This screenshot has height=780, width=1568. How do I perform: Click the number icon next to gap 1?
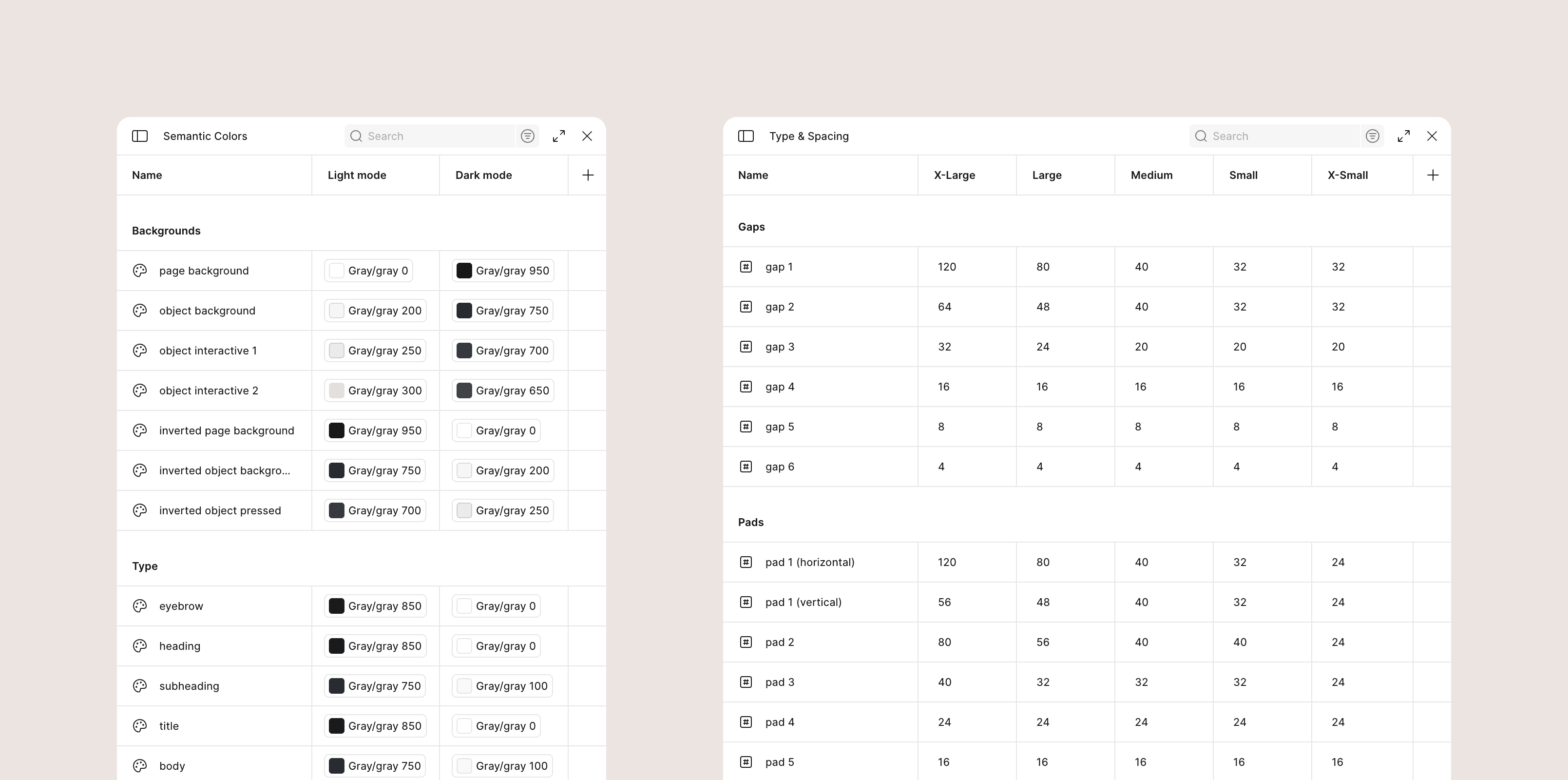(746, 266)
